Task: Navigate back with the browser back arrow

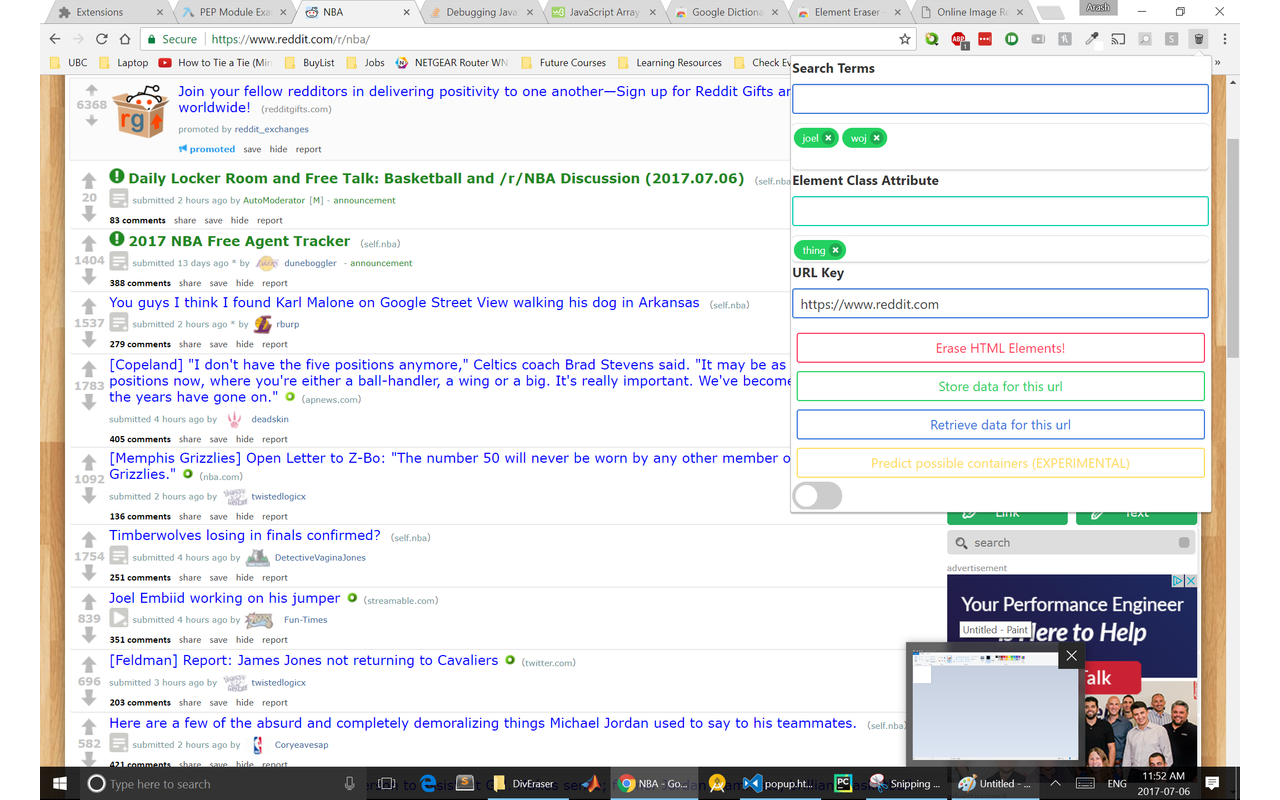Action: click(55, 39)
